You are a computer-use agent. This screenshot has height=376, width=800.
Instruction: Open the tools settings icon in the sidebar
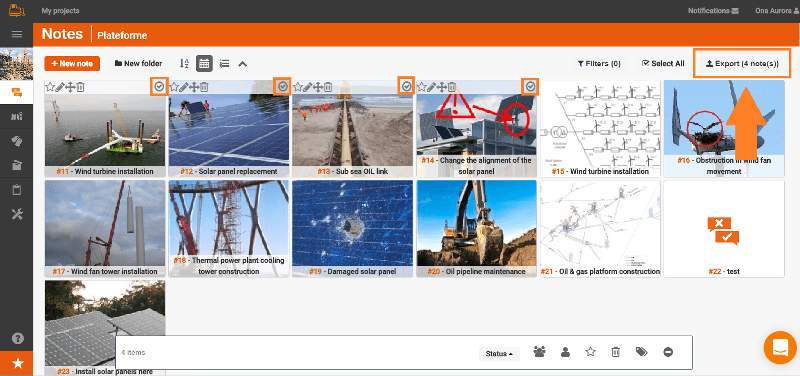tap(17, 214)
